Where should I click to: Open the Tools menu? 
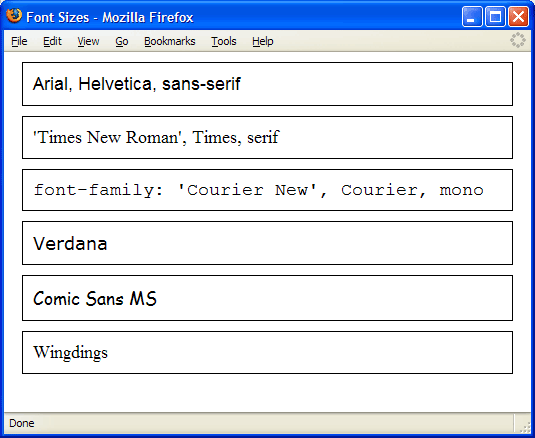tap(223, 41)
